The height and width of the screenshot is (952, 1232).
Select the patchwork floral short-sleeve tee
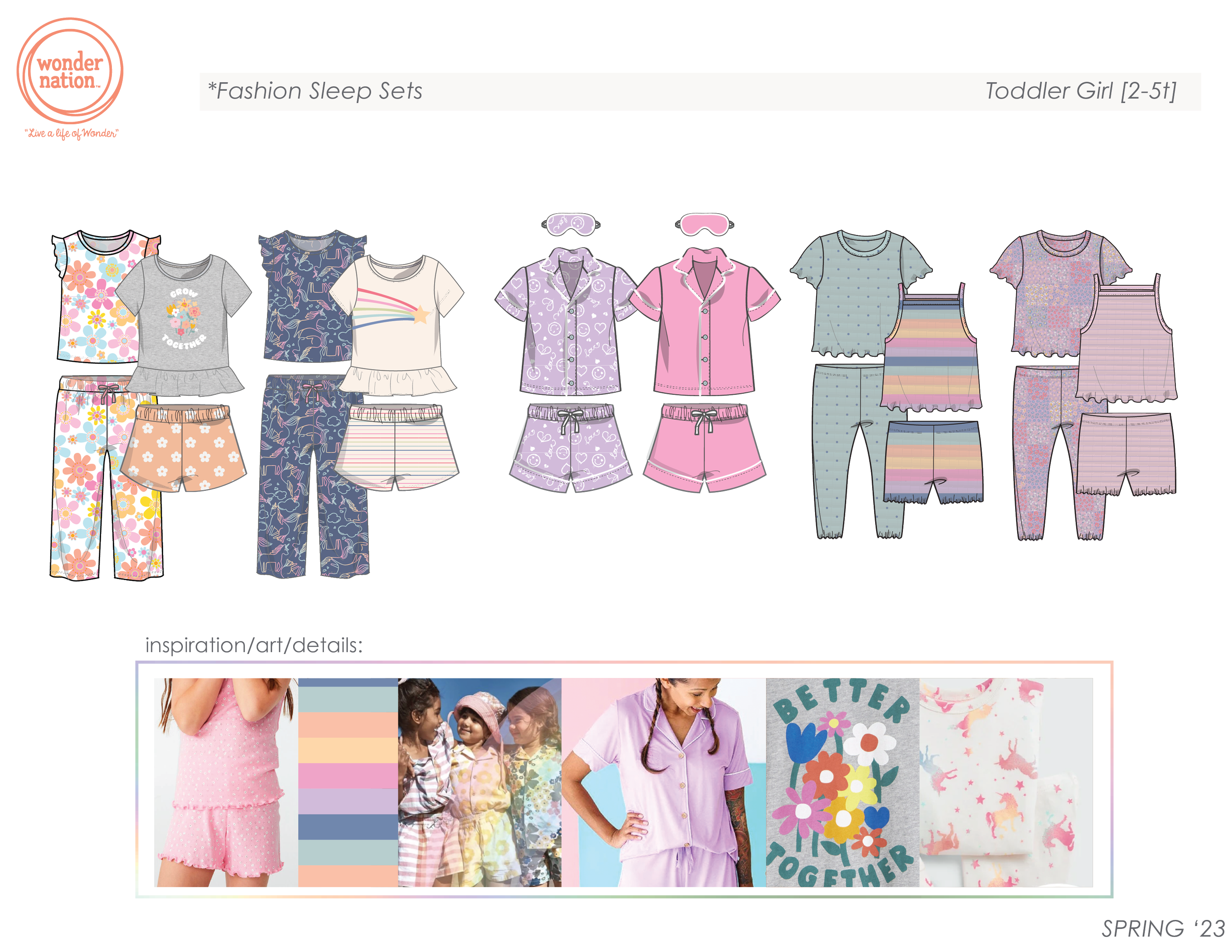coord(1049,293)
